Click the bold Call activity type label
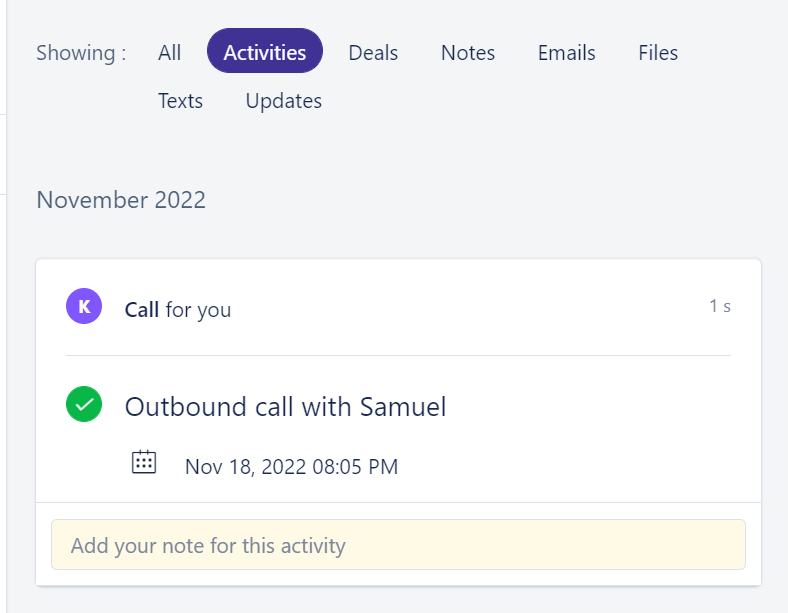The image size is (788, 613). 142,310
